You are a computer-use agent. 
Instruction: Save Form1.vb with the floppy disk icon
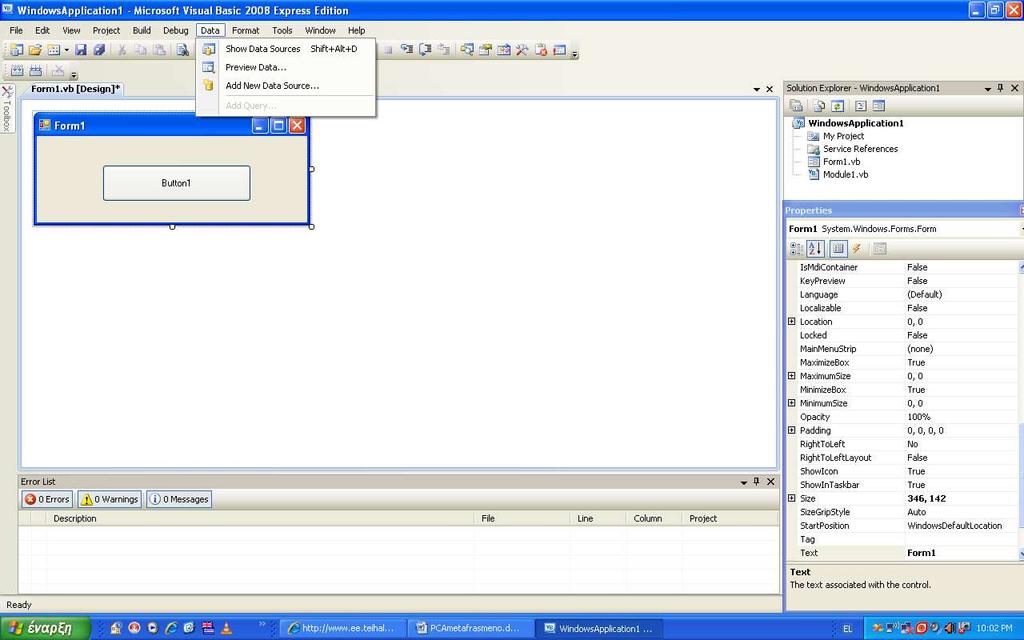[x=81, y=50]
